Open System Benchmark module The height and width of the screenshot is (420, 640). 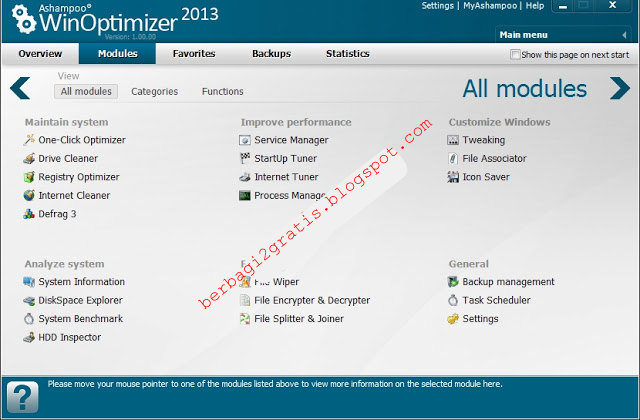click(80, 319)
